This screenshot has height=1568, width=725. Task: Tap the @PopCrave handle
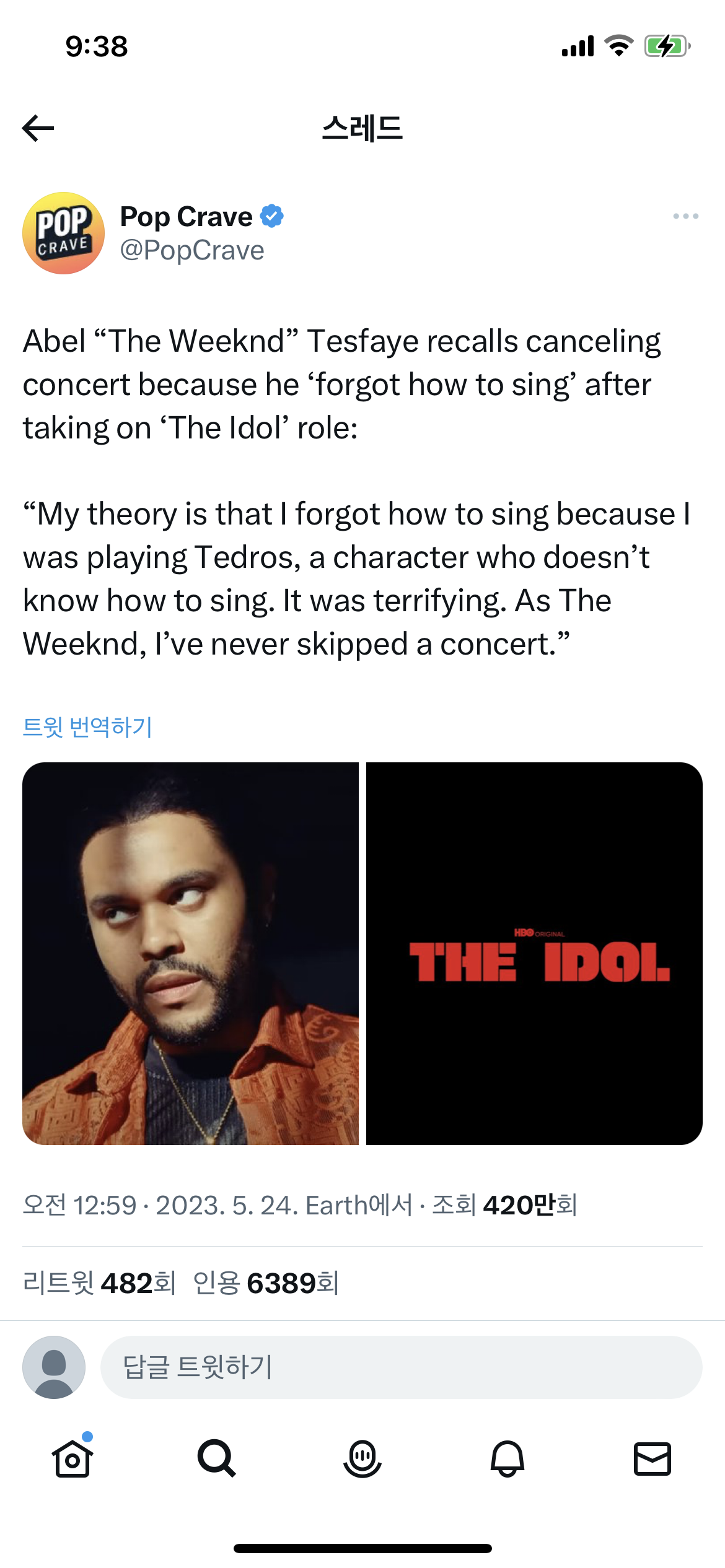coord(192,250)
